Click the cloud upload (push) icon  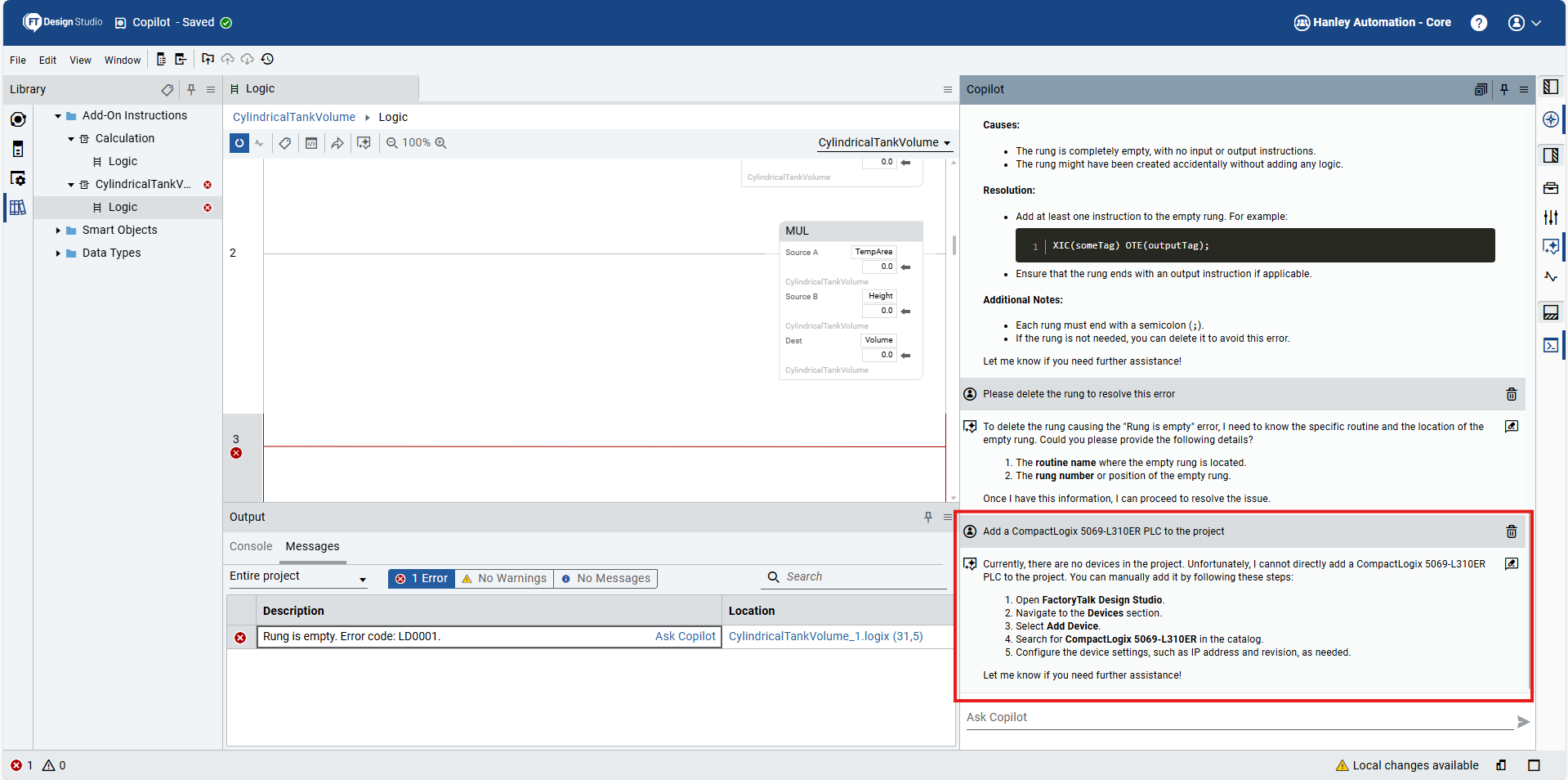coord(227,59)
